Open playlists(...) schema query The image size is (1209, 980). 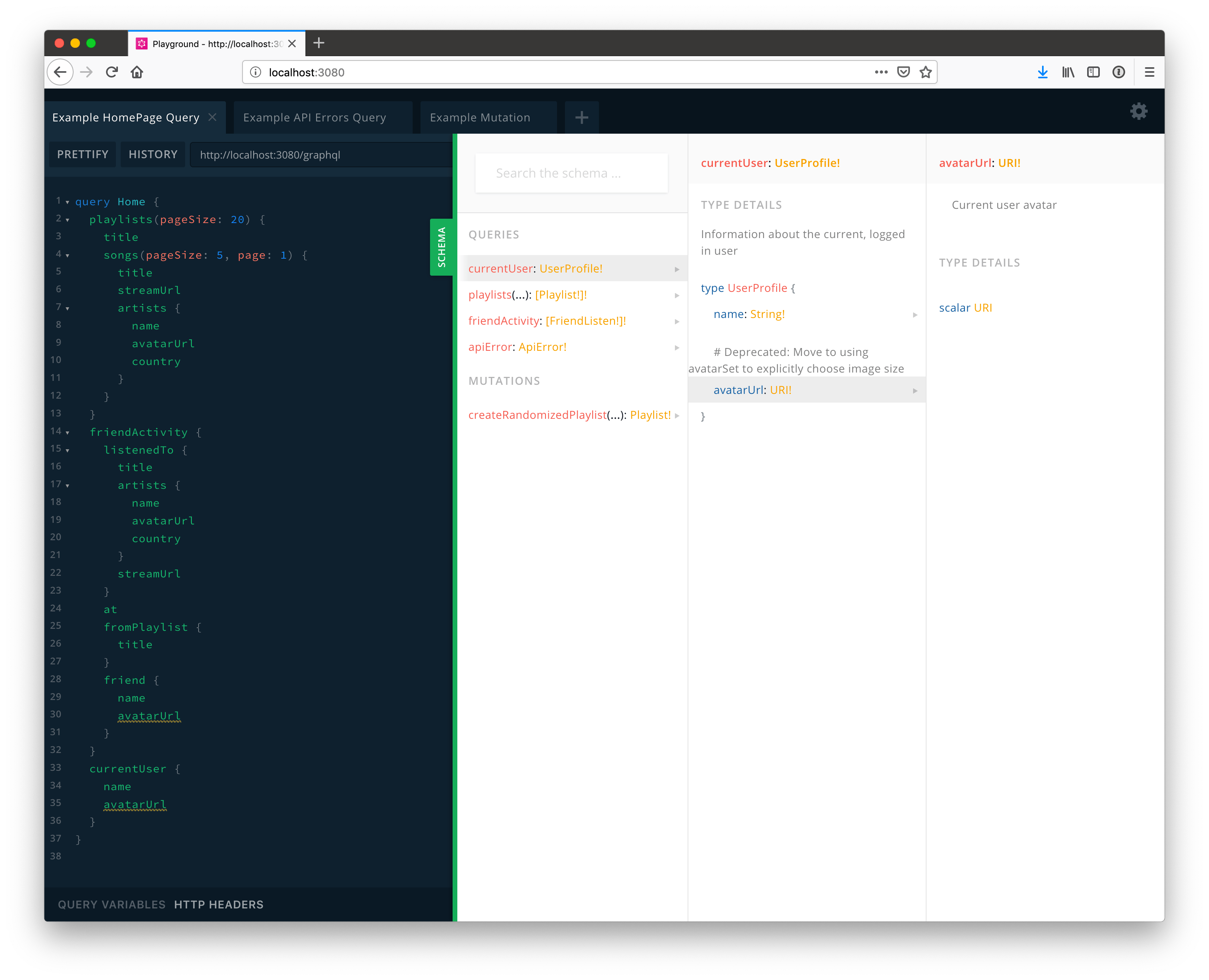[572, 295]
